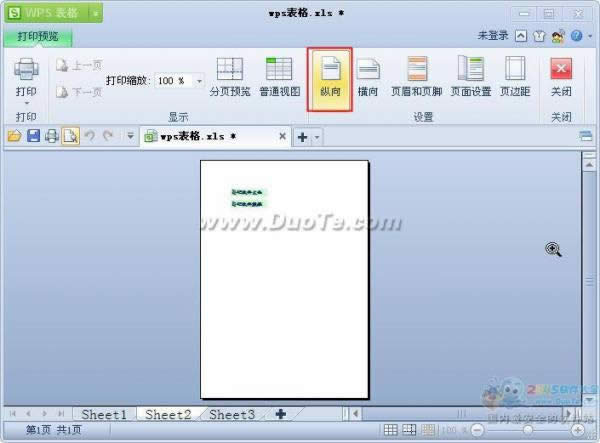The height and width of the screenshot is (443, 600).
Task: Select landscape orientation (横向)
Action: click(368, 77)
